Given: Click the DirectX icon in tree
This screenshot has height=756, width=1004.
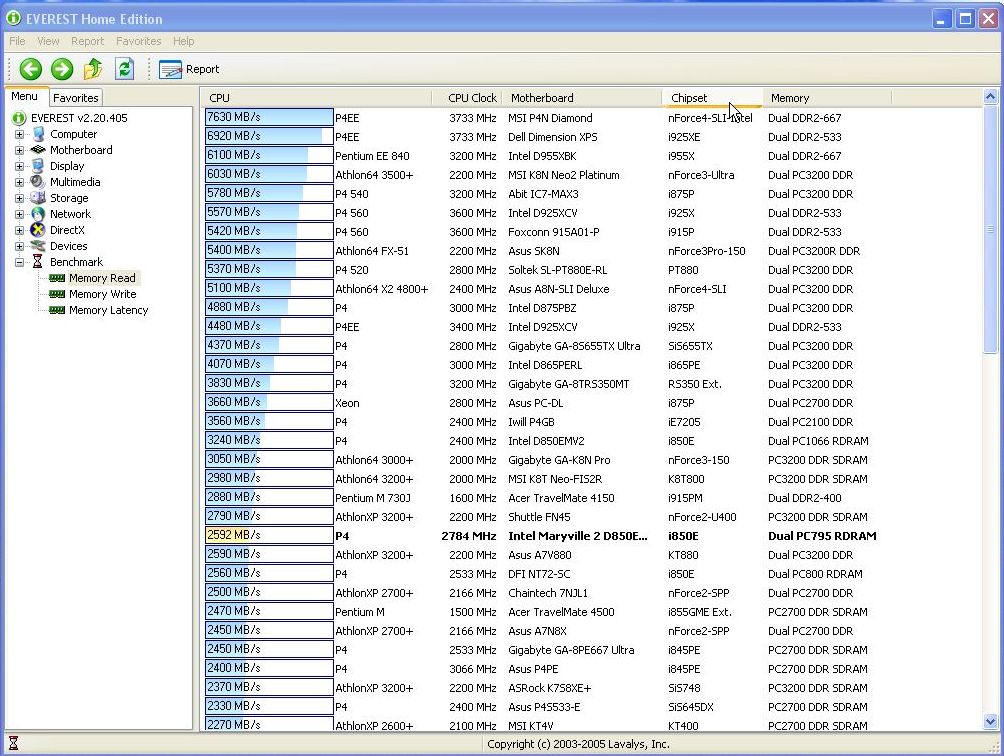Looking at the screenshot, I should click(x=38, y=230).
